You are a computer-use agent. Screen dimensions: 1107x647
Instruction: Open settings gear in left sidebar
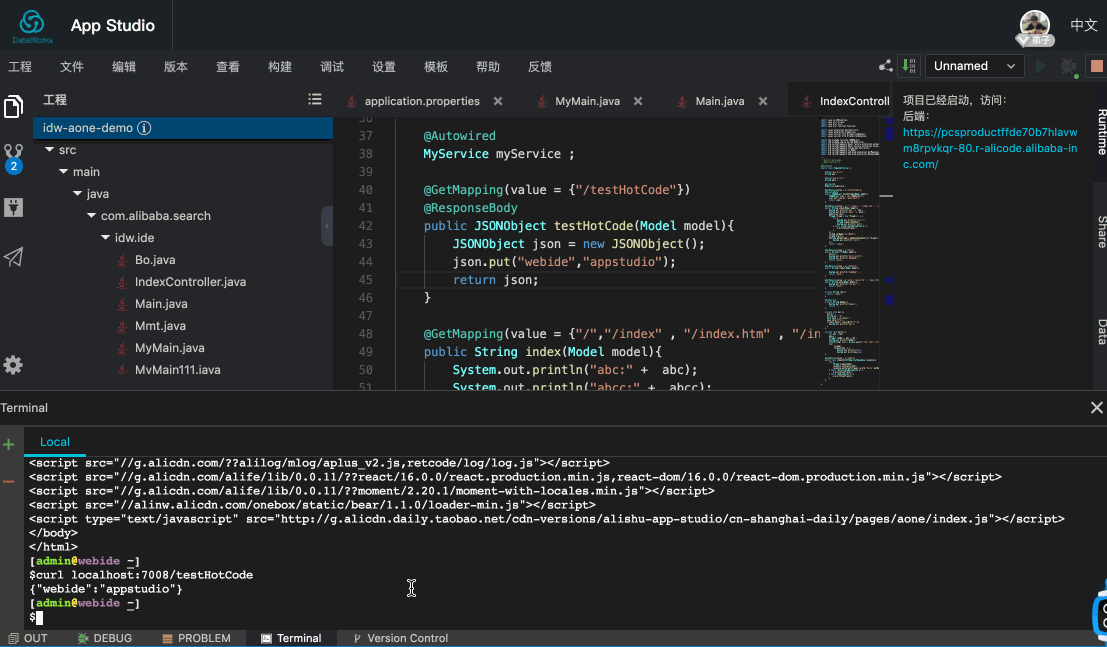pos(13,365)
